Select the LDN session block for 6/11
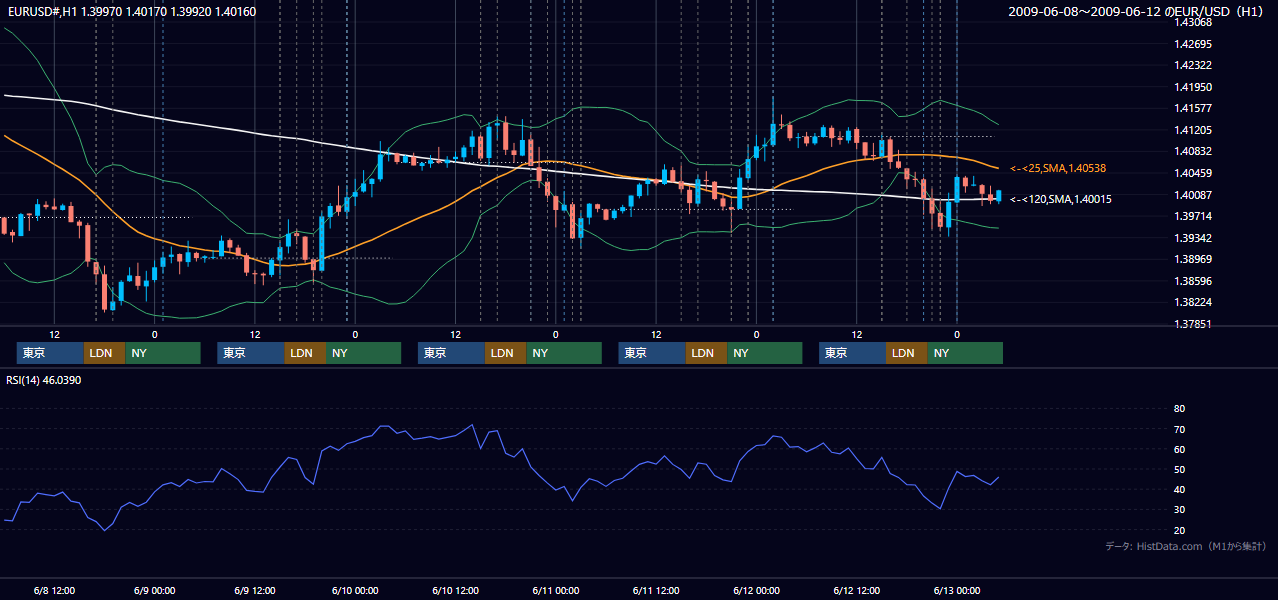This screenshot has height=600, width=1278. click(707, 353)
